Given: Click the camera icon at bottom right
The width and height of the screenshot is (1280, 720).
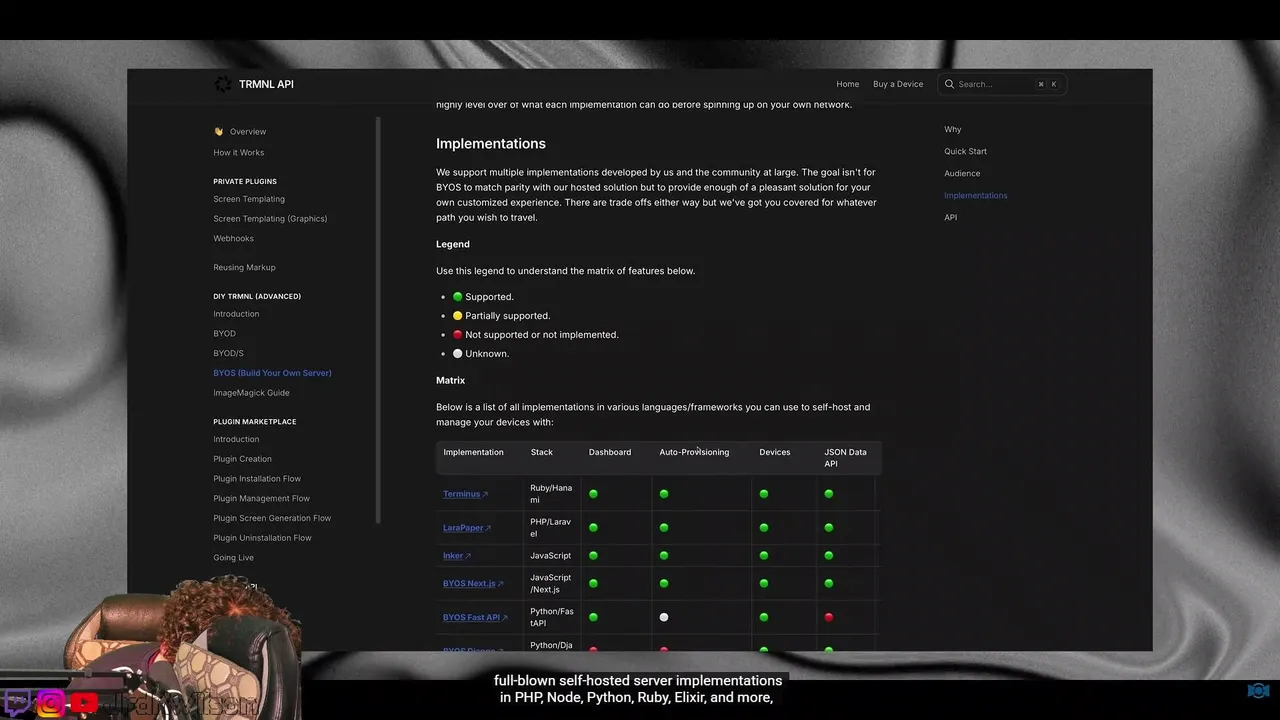Looking at the screenshot, I should (1258, 691).
